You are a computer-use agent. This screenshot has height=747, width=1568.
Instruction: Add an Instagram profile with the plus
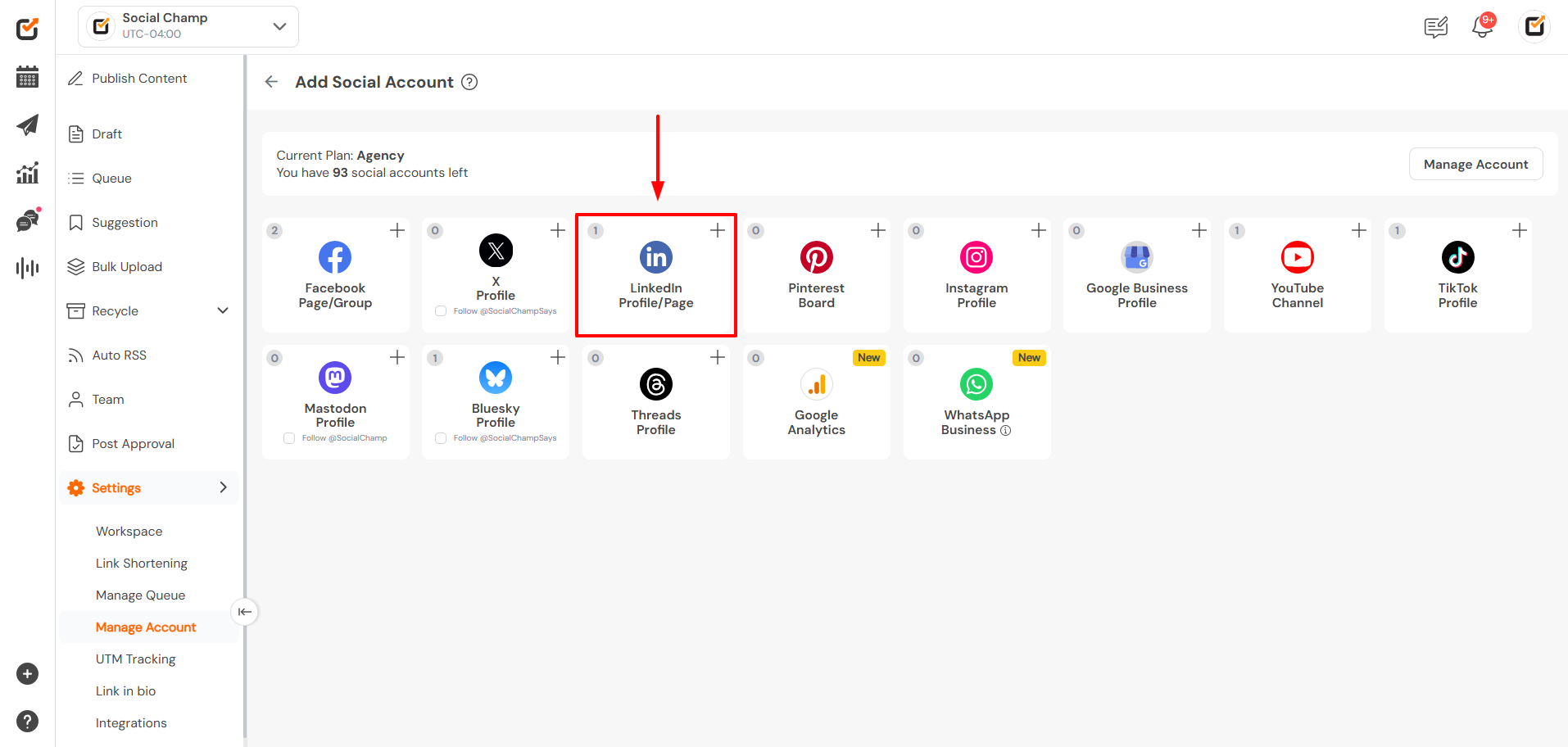click(x=1039, y=230)
